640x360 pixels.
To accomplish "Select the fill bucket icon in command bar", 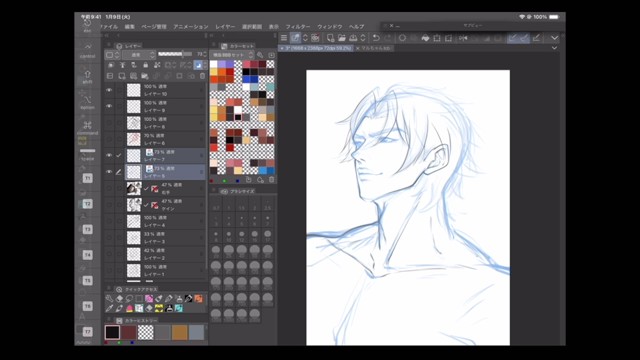I will pyautogui.click(x=425, y=38).
